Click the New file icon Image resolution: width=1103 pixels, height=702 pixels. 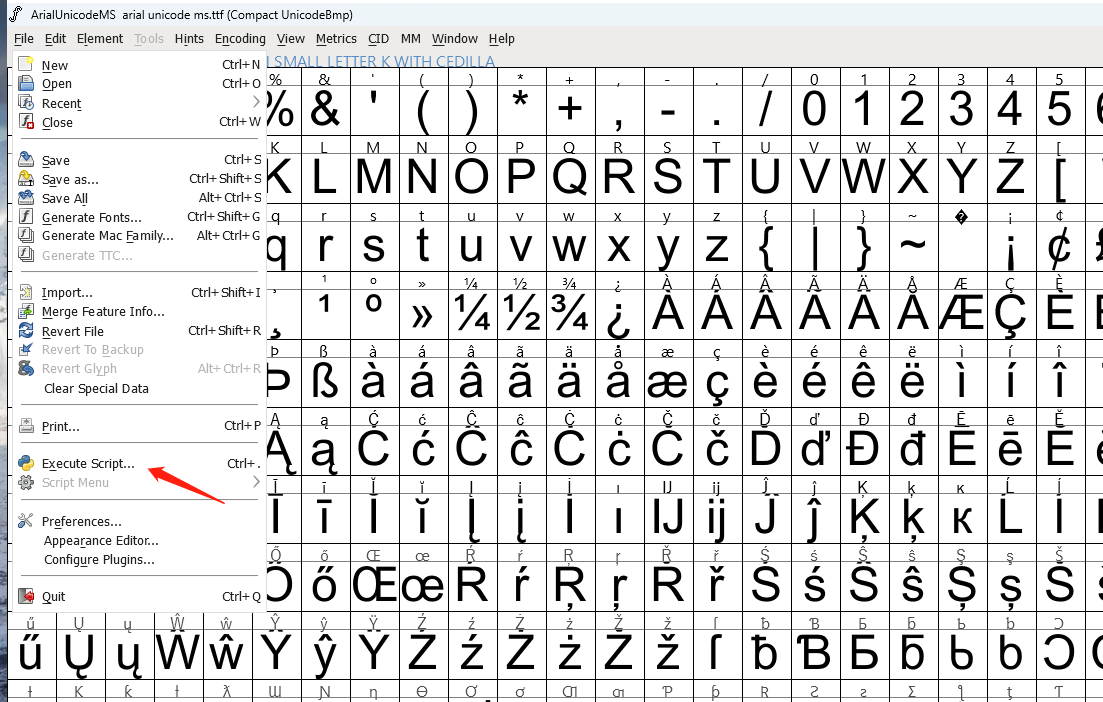point(26,65)
